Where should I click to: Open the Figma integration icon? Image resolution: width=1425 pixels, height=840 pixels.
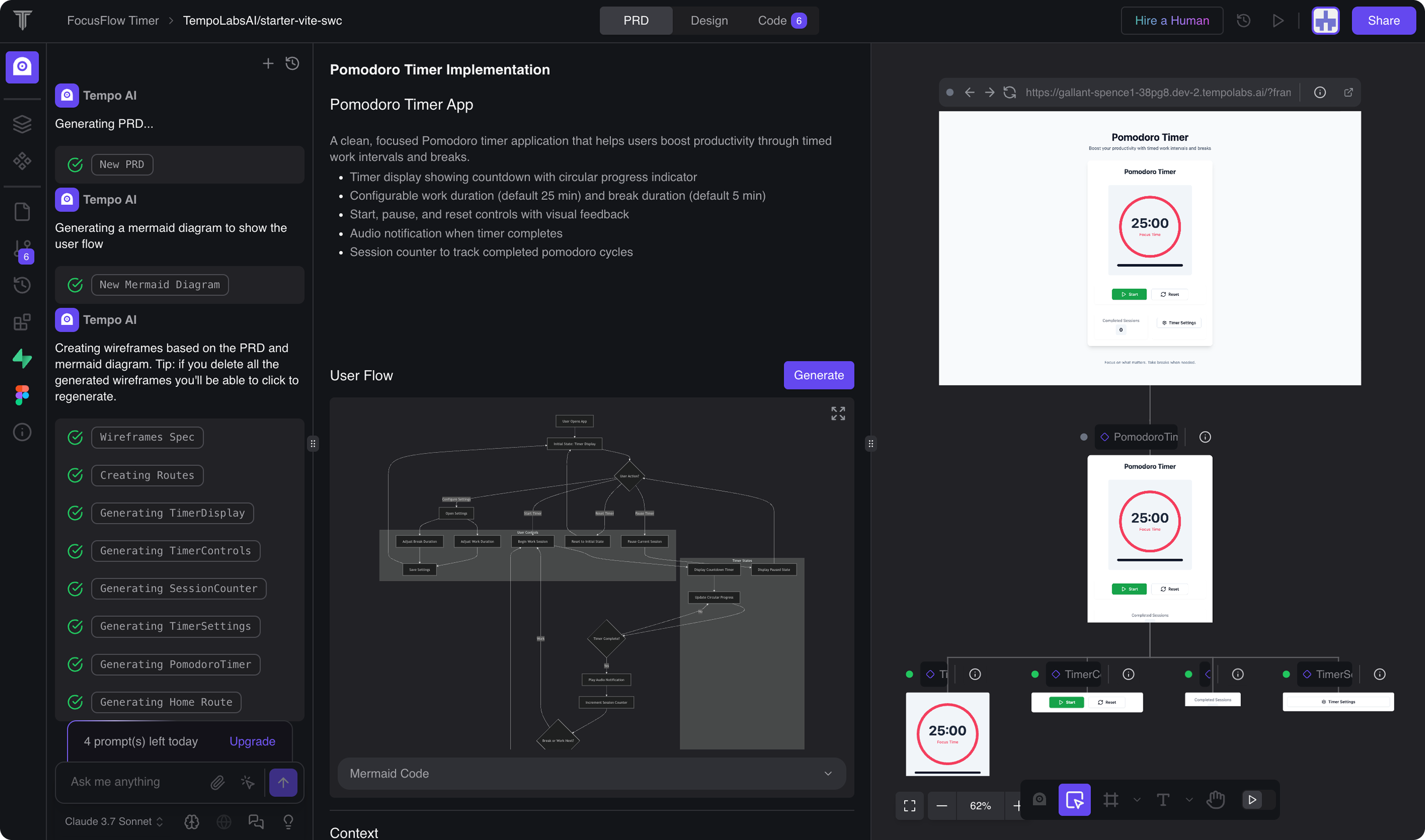point(22,395)
